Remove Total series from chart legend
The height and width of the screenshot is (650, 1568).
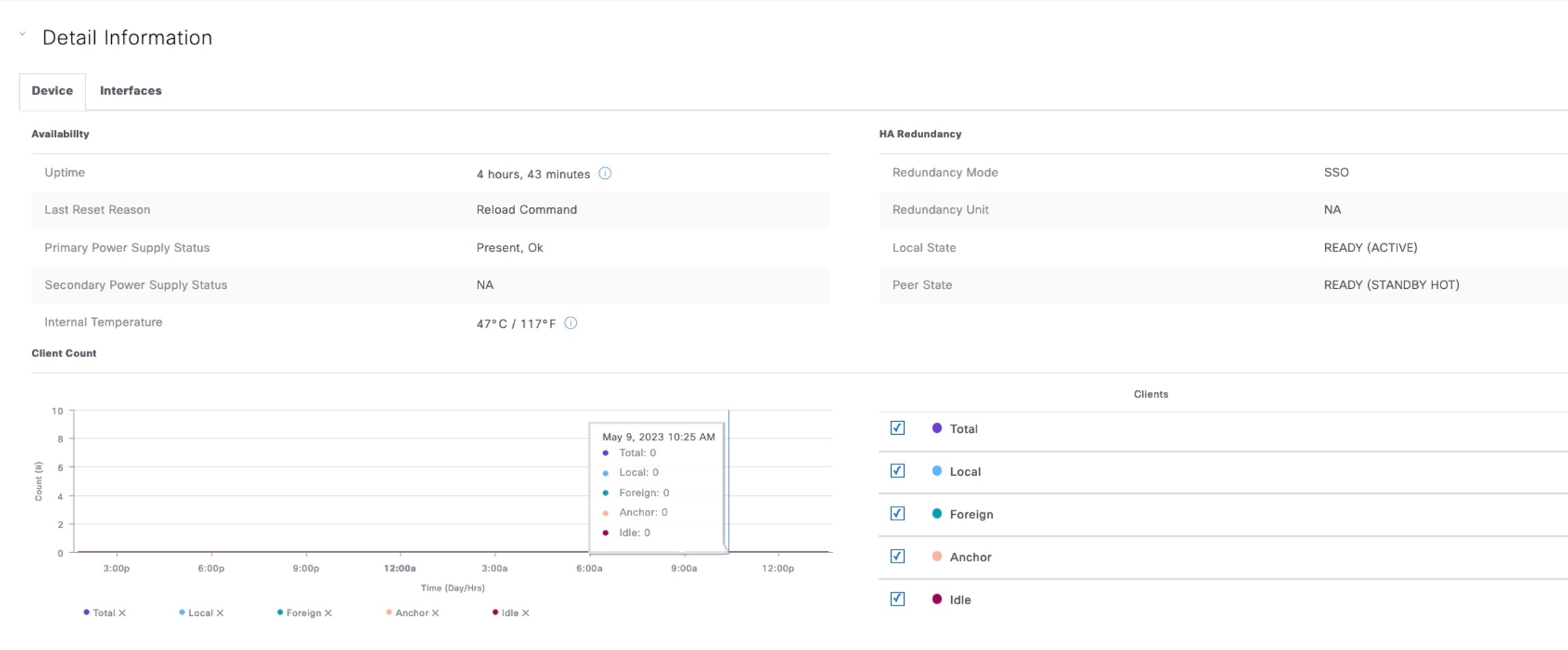click(x=122, y=613)
